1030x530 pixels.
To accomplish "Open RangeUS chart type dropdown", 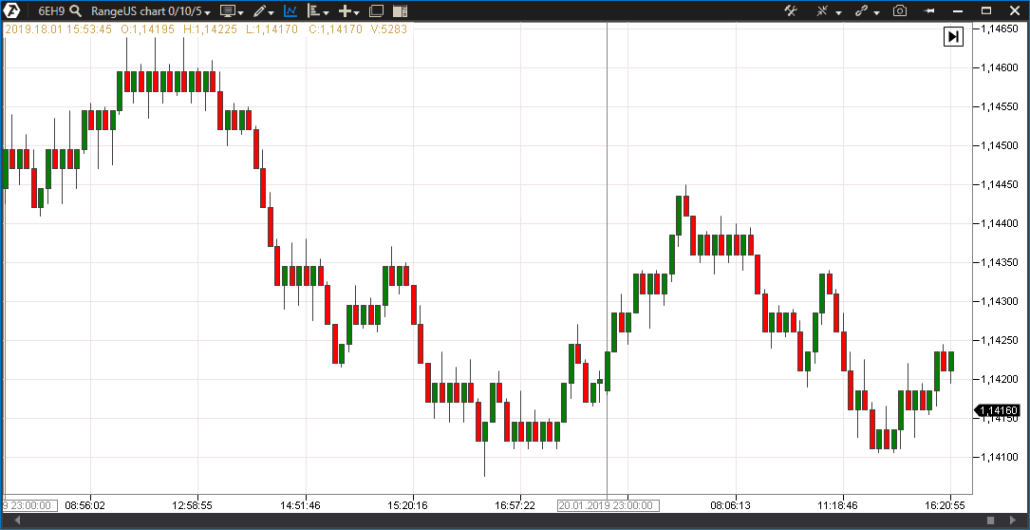I will click(151, 11).
